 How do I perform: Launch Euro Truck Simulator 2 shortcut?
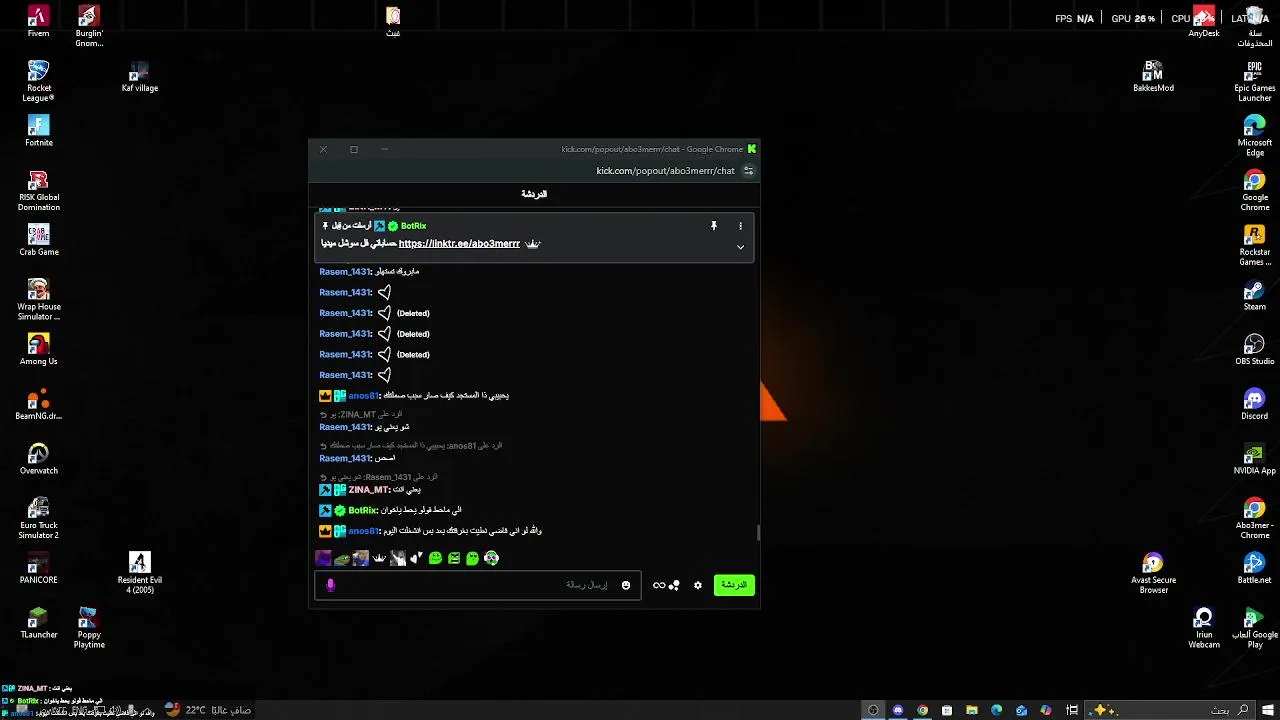coord(38,519)
